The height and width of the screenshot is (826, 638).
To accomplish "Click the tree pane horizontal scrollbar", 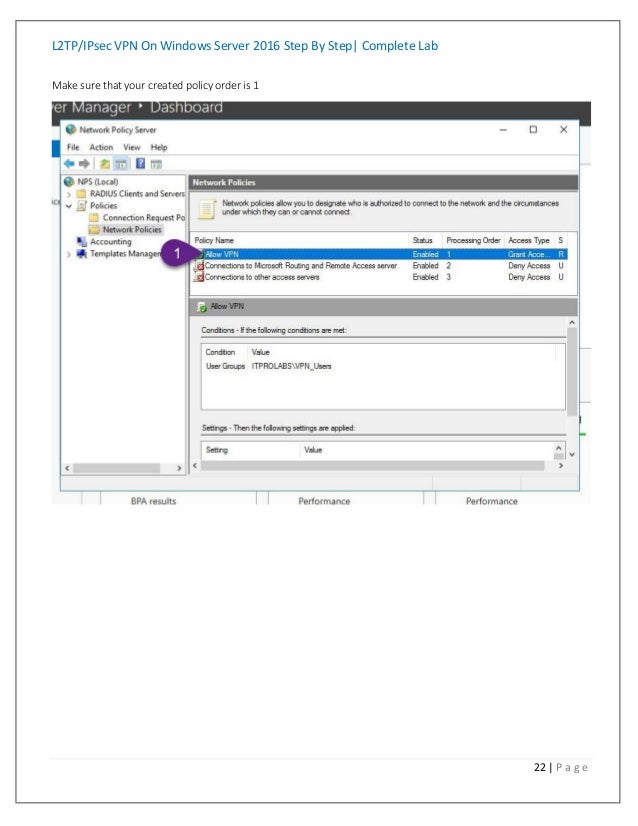I will pos(116,468).
